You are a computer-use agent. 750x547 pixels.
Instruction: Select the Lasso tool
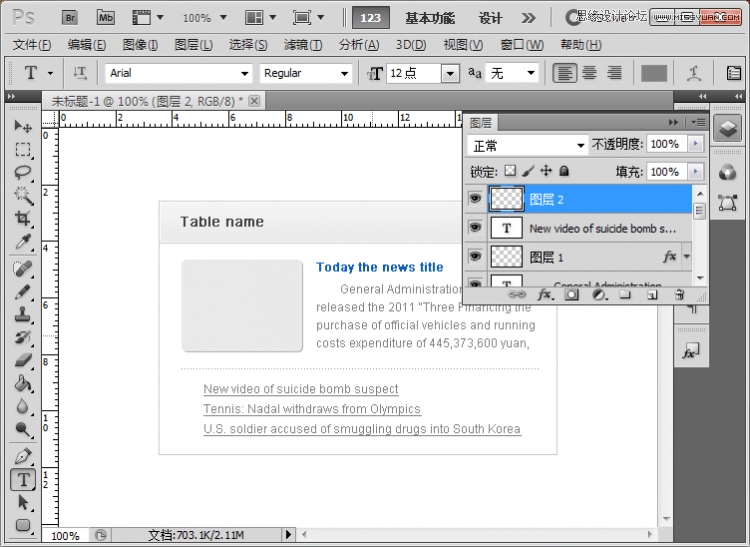22,173
